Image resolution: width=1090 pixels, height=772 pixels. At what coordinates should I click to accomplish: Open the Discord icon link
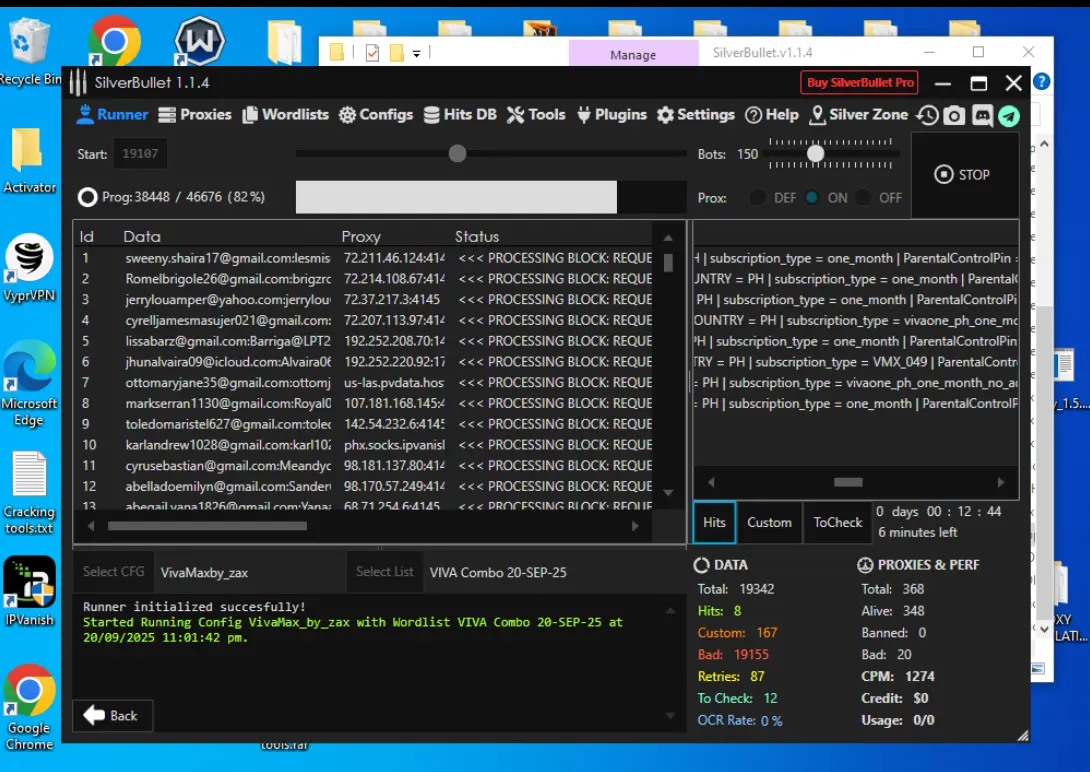point(982,115)
